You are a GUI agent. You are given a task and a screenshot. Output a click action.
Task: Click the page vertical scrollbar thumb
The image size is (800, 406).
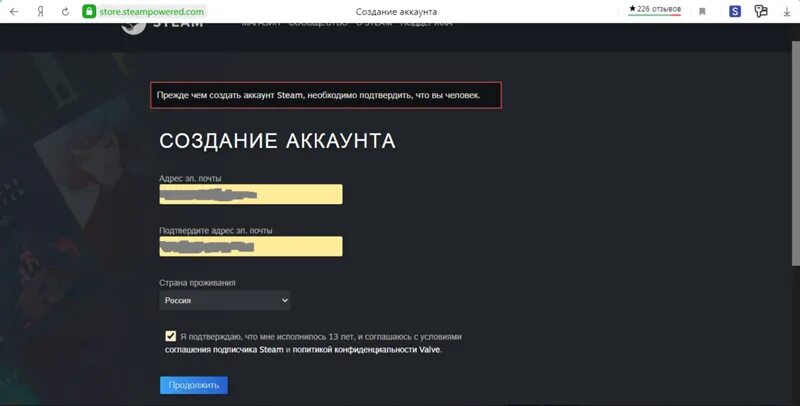click(795, 145)
